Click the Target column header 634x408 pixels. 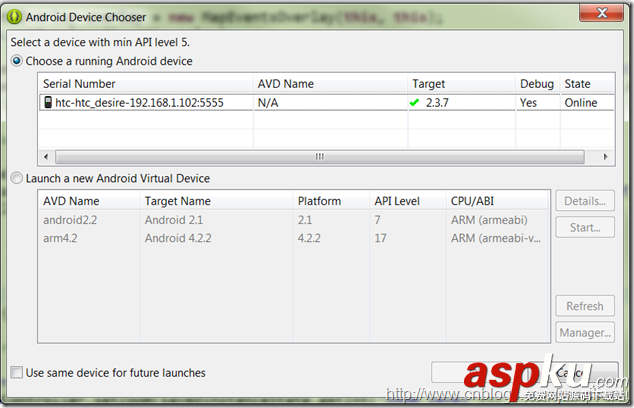(461, 84)
